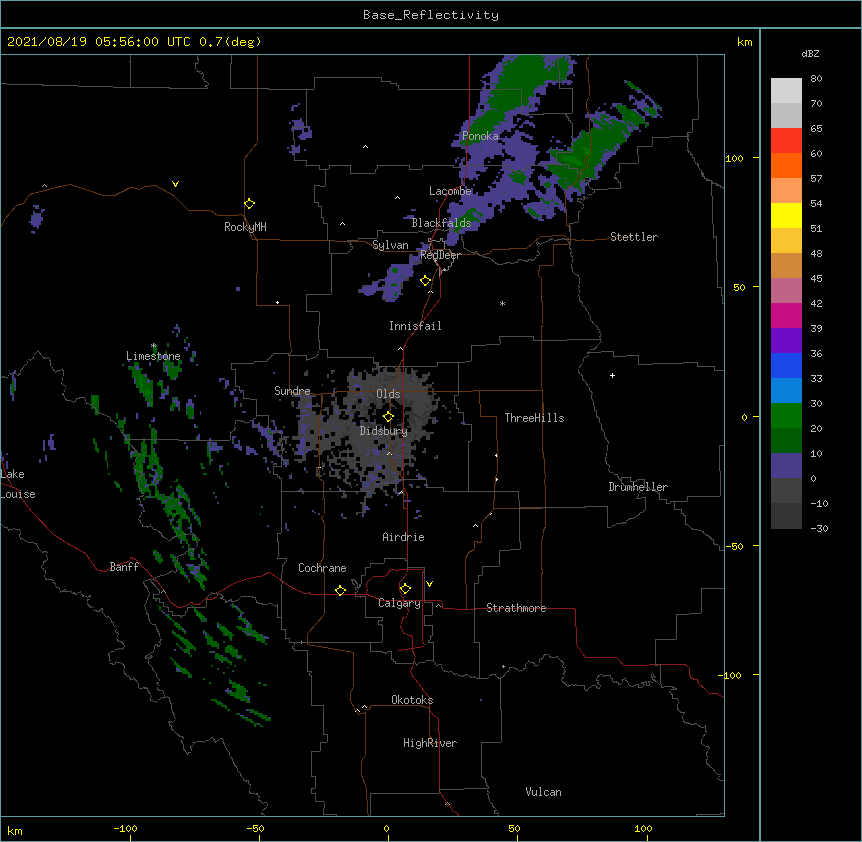The image size is (862, 842).
Task: Select the yellow V marker northwest of RockyMH
Action: click(x=175, y=184)
